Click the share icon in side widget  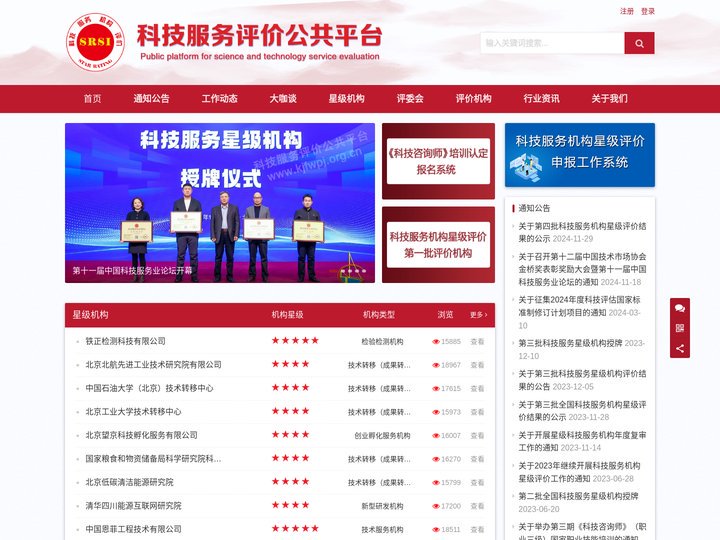680,348
